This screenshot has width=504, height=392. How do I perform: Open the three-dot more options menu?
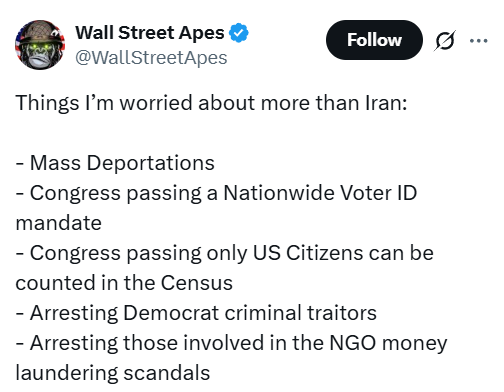point(479,41)
